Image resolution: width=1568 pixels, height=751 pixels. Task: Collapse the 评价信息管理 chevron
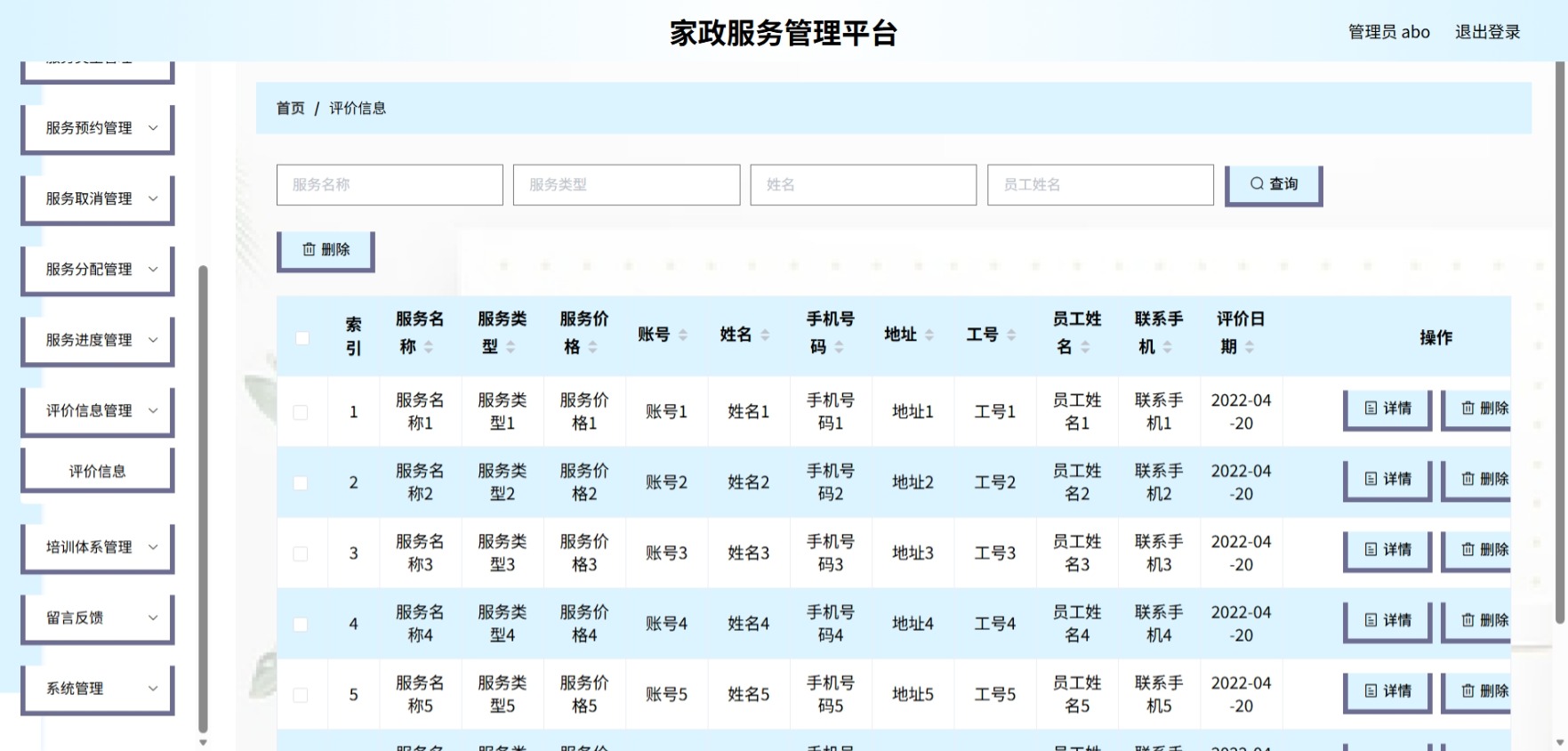(153, 410)
